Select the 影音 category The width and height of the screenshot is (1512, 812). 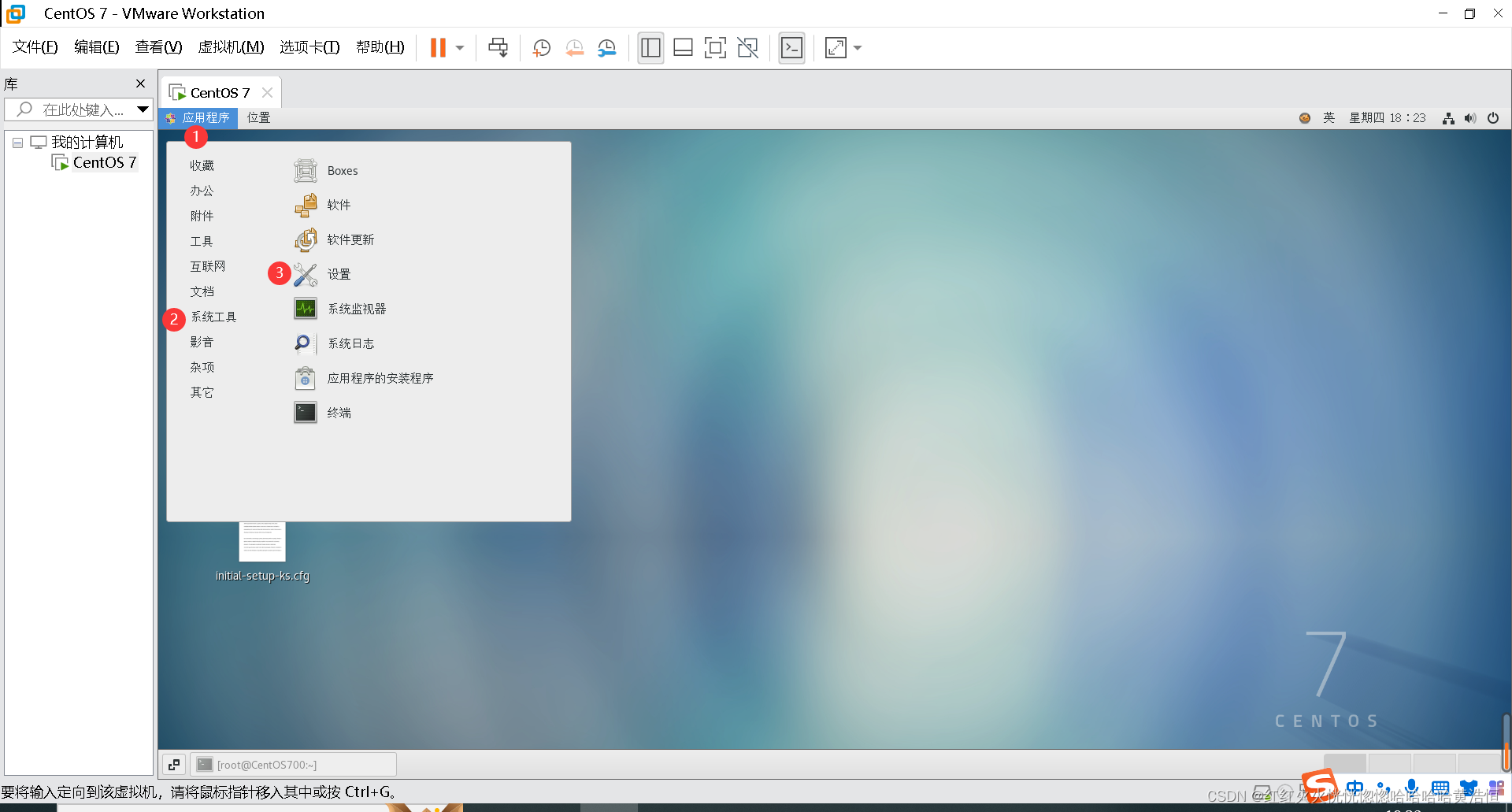202,342
